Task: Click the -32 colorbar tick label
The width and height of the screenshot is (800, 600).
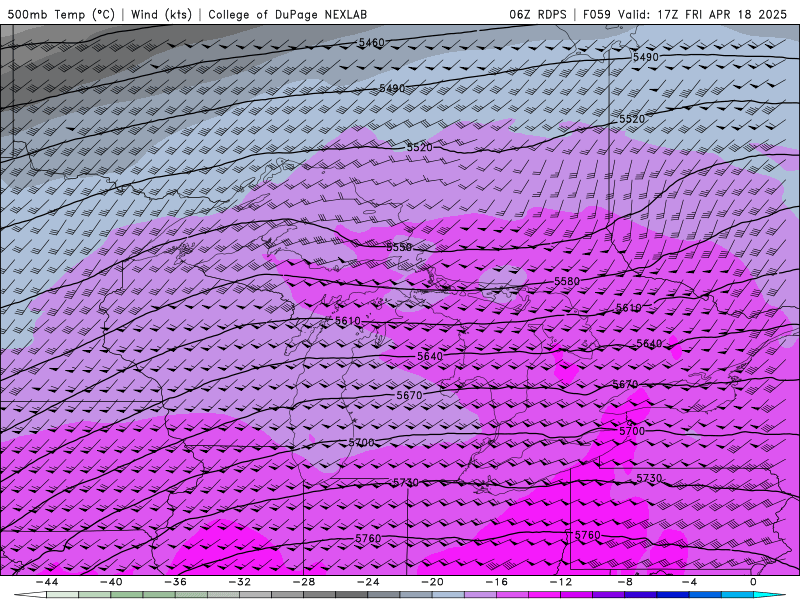Action: [240, 582]
